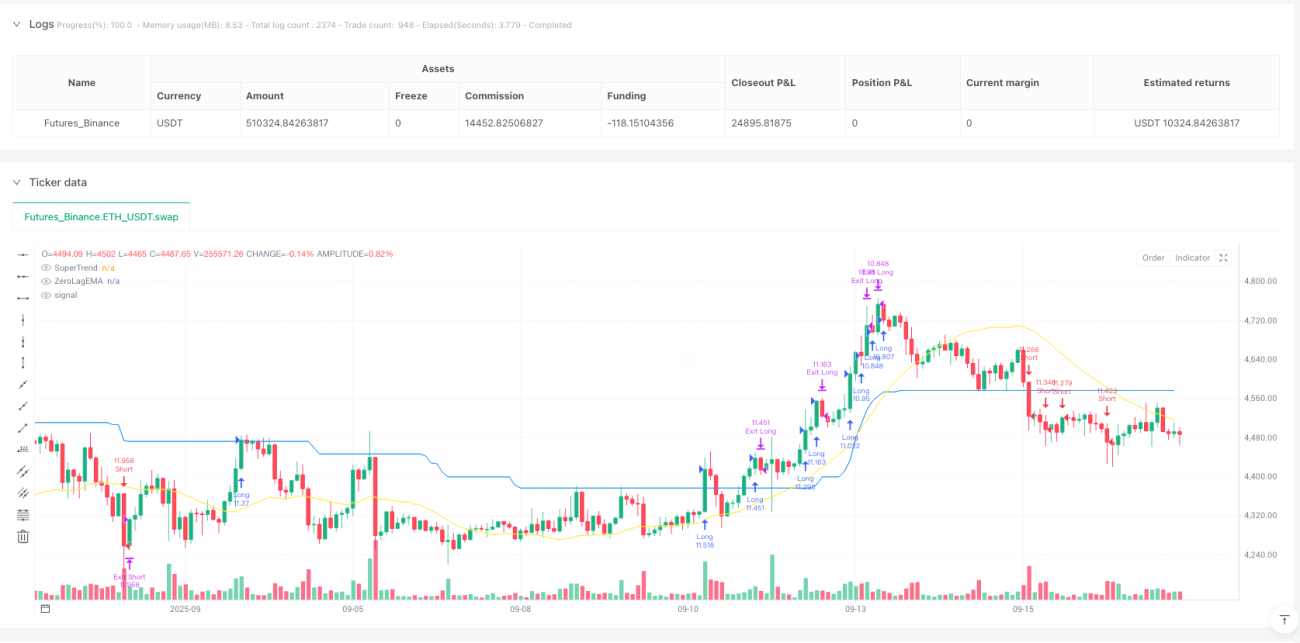Click the scroll-to-top arrow button

(1282, 621)
